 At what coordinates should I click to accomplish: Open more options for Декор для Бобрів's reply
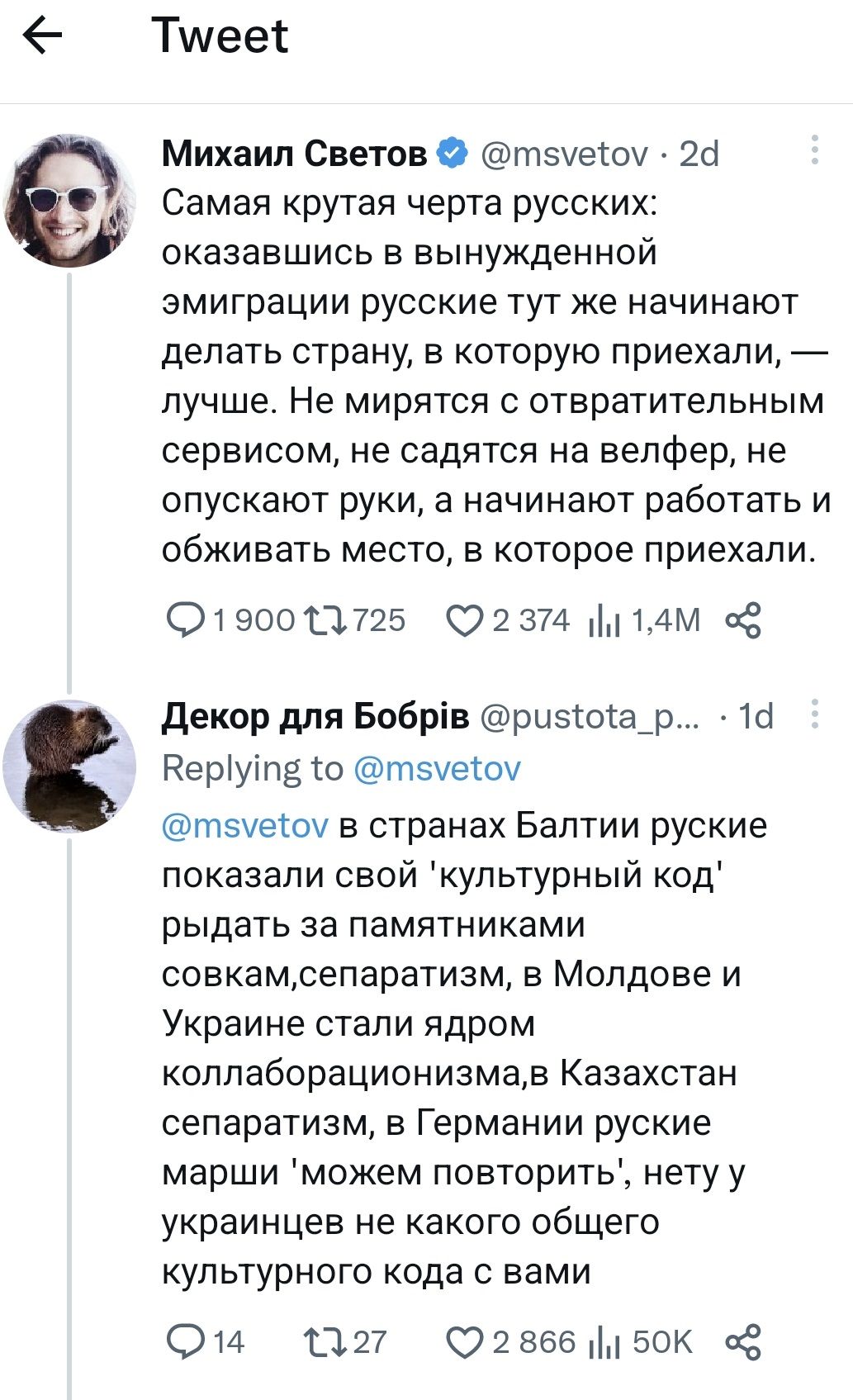815,714
